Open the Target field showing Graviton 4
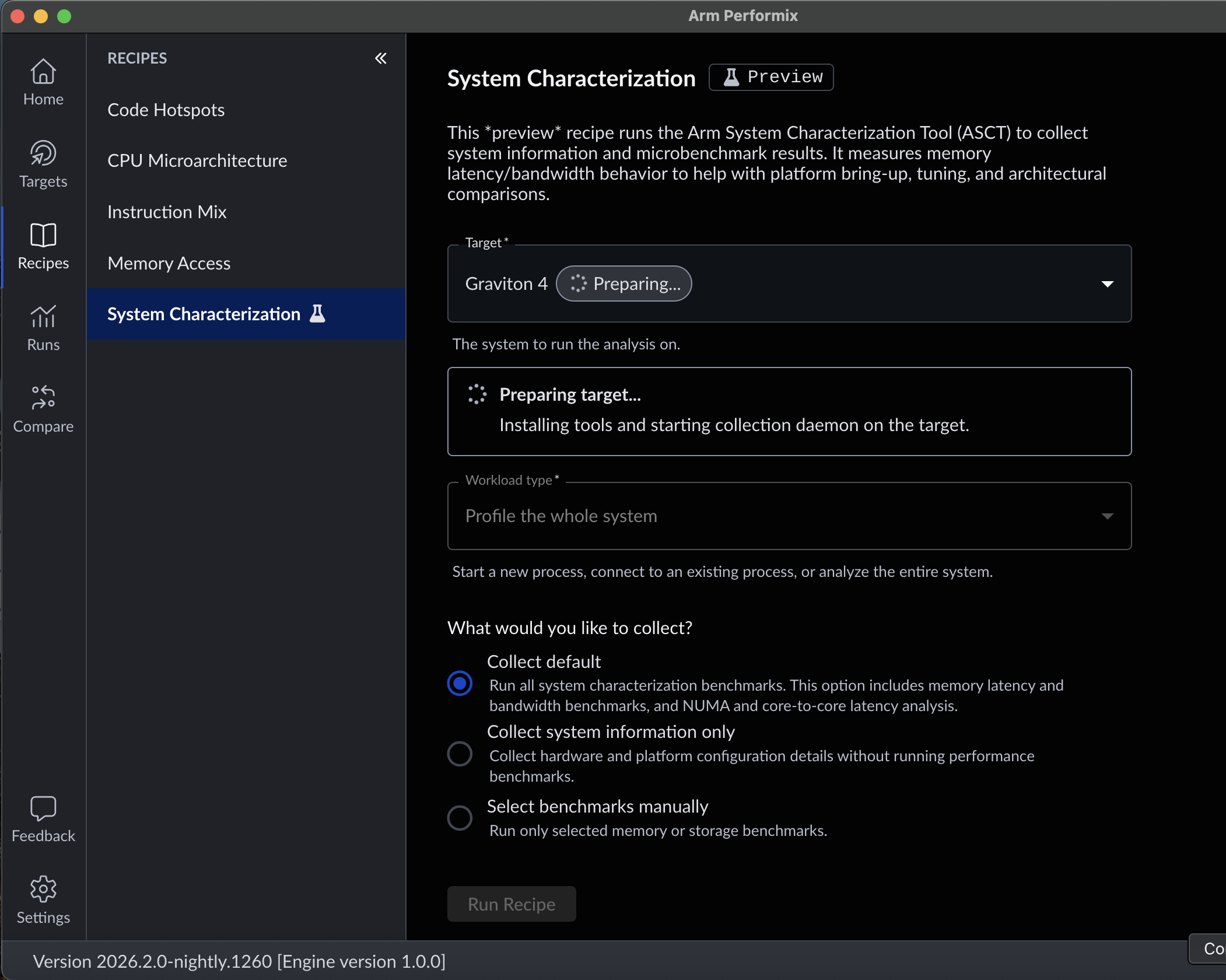This screenshot has height=980, width=1226. point(789,283)
